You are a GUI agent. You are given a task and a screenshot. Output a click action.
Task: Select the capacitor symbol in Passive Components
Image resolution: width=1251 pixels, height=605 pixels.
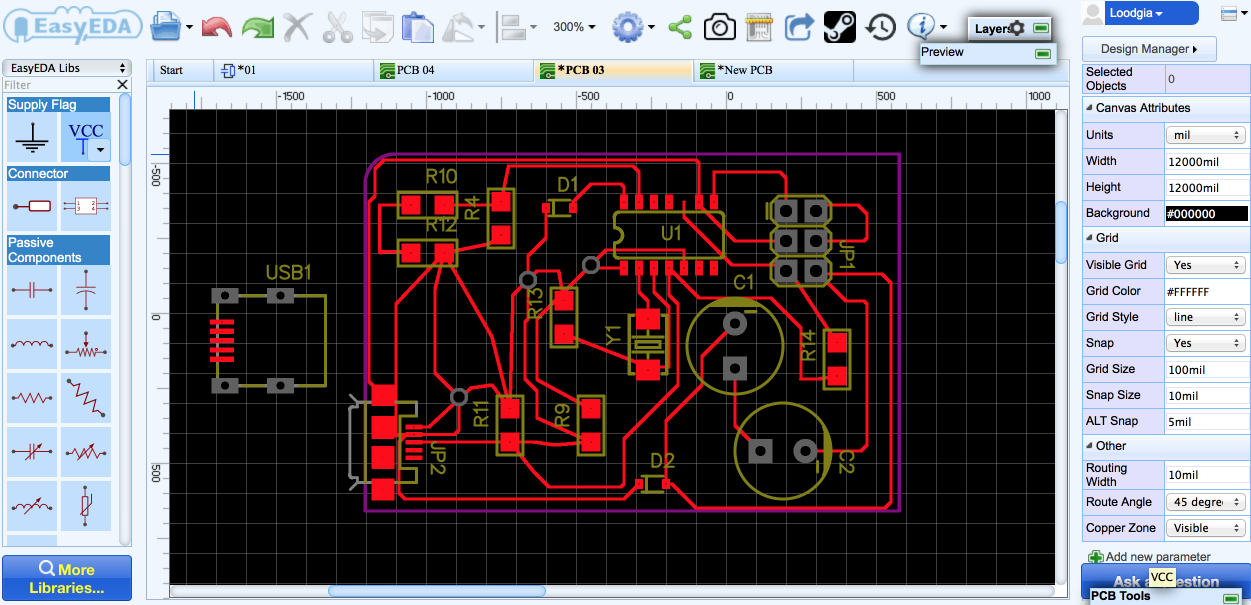[34, 290]
